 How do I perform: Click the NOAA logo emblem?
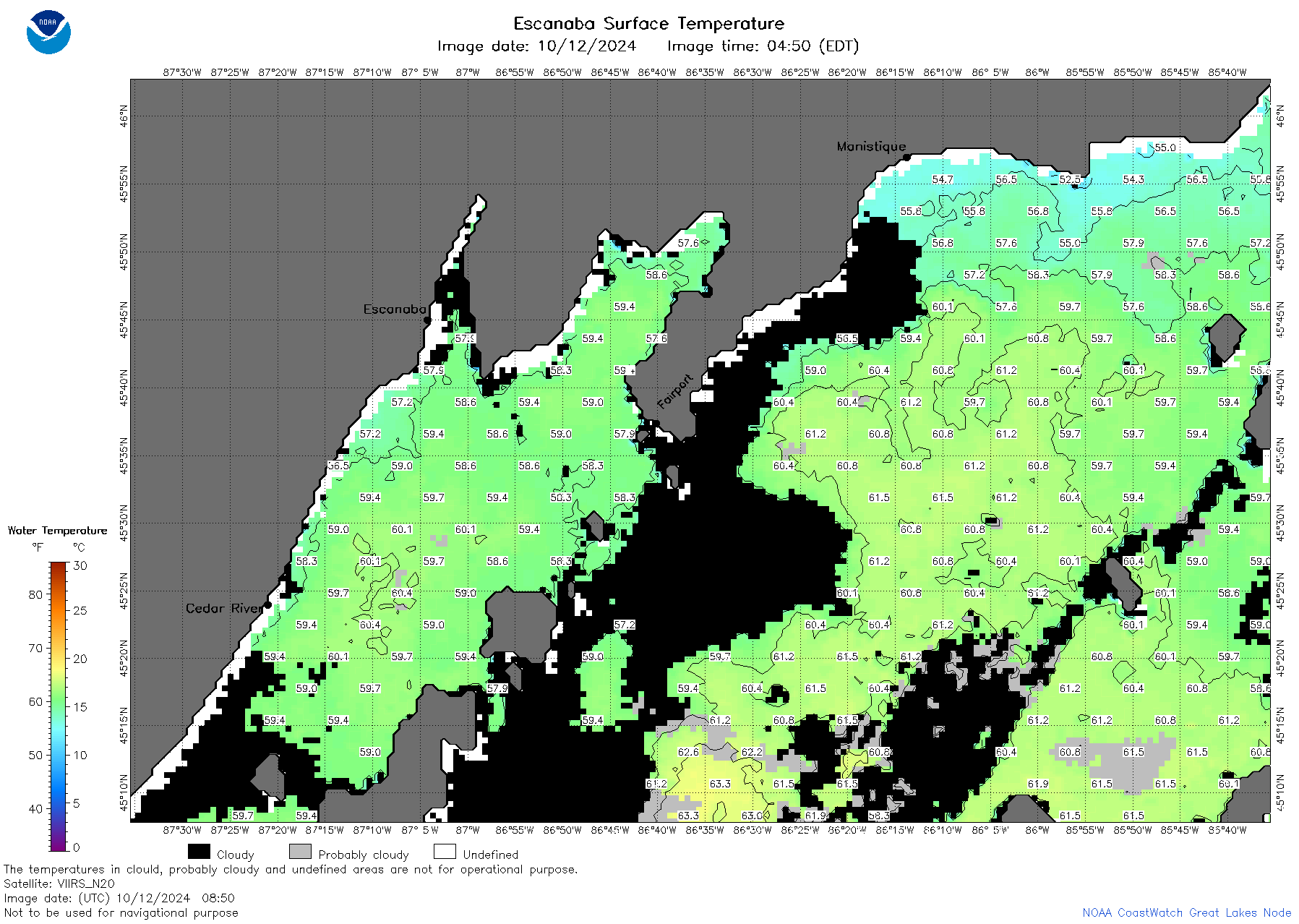pos(48,32)
